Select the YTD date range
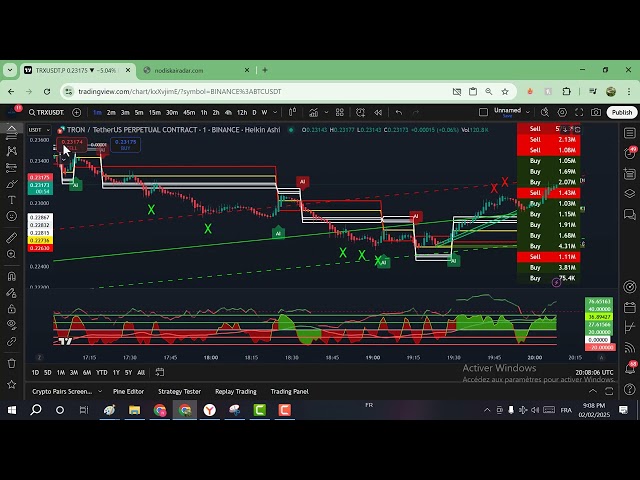Image resolution: width=640 pixels, height=480 pixels. pos(101,372)
